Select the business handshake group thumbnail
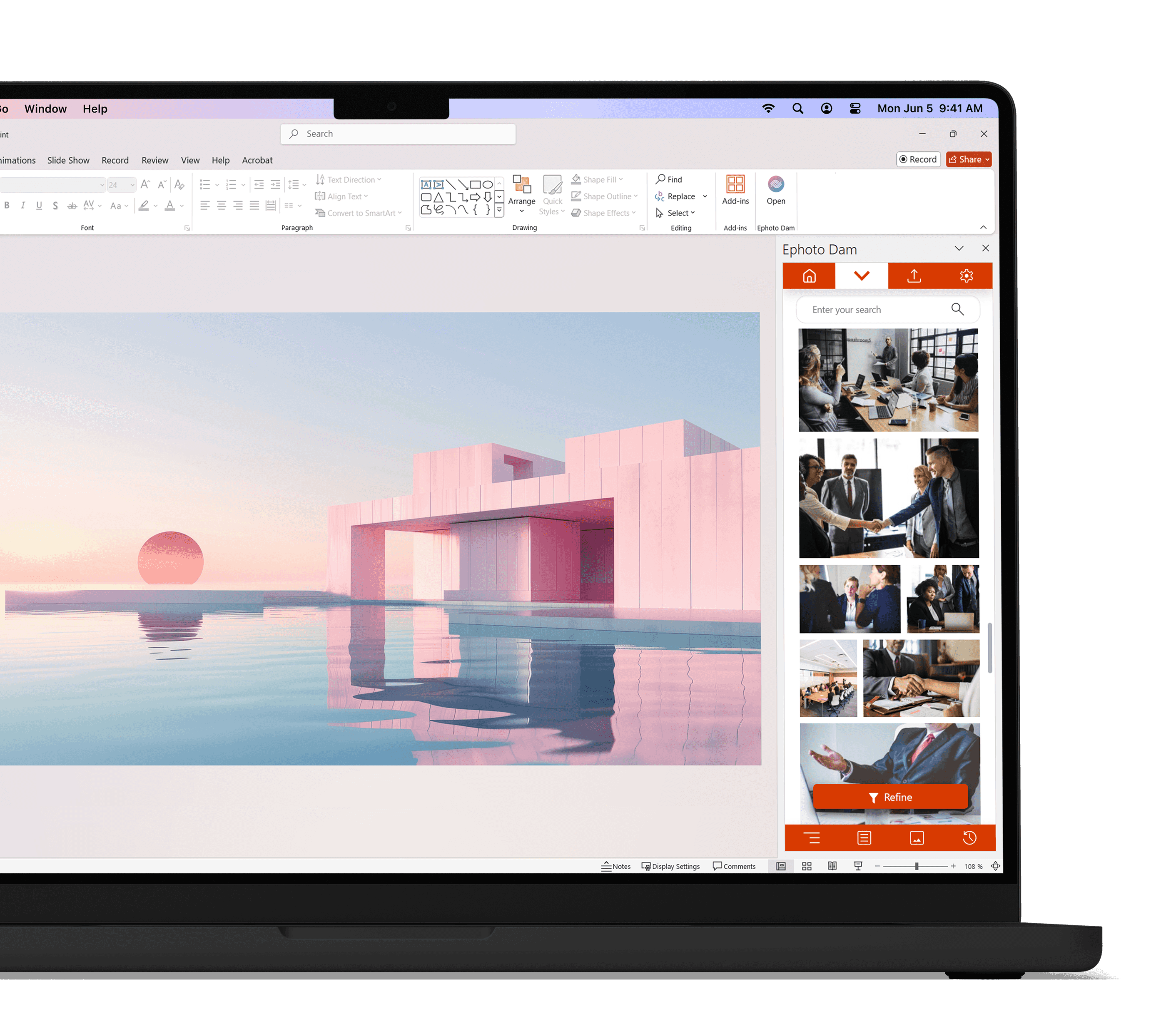 tap(889, 498)
